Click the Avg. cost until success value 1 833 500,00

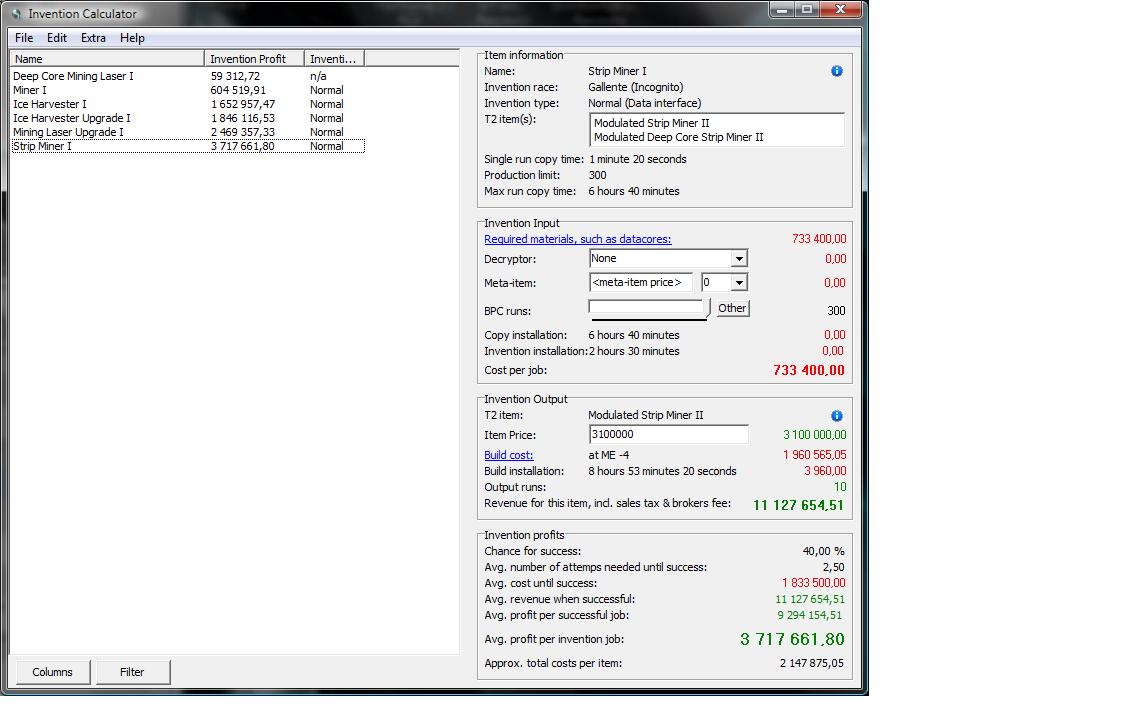[x=814, y=583]
